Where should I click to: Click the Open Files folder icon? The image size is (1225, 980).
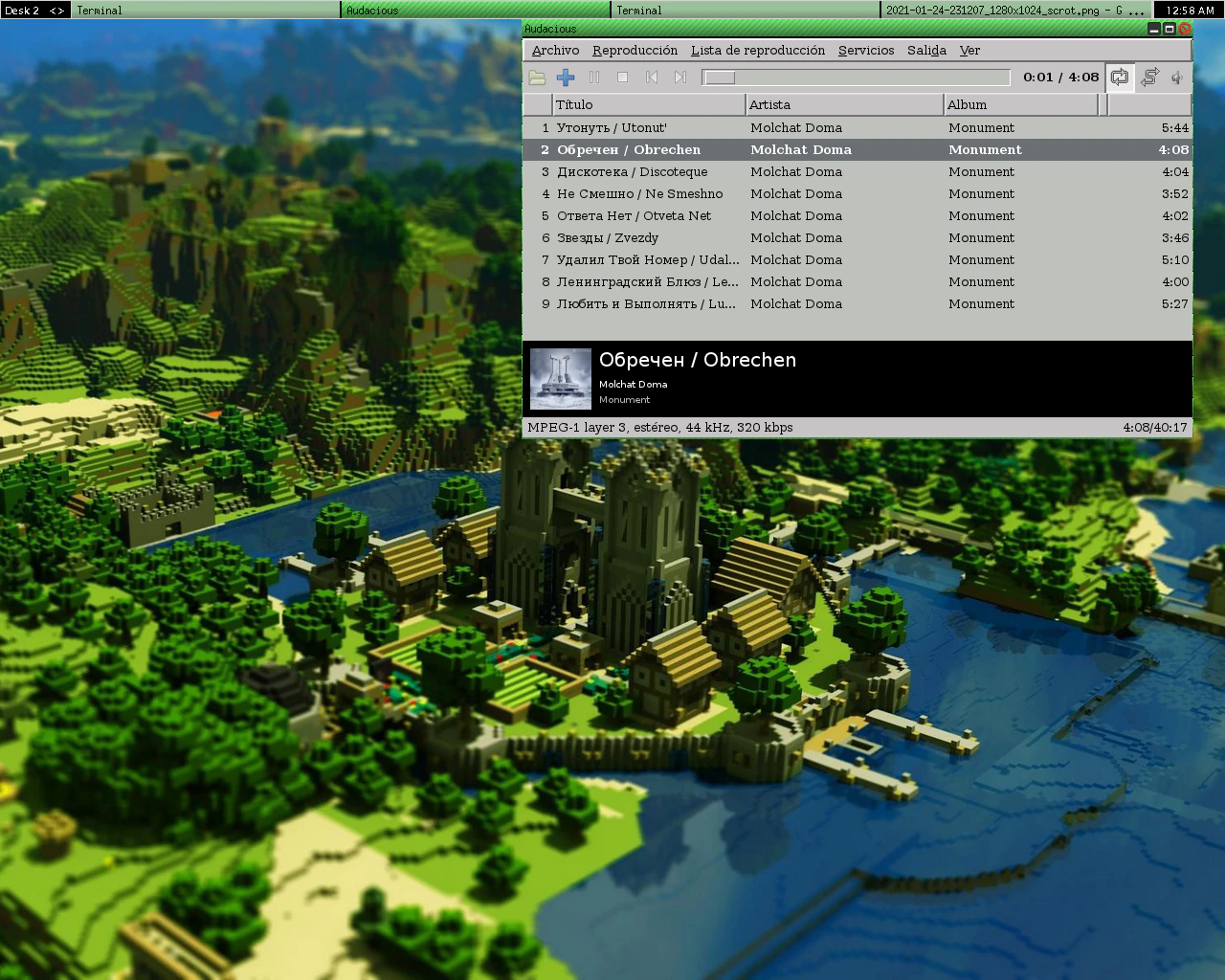tap(537, 78)
